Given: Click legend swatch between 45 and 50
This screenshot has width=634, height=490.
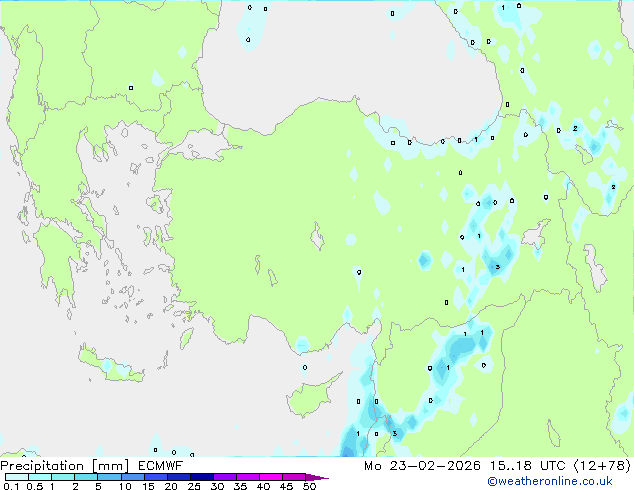Looking at the screenshot, I should tap(294, 477).
